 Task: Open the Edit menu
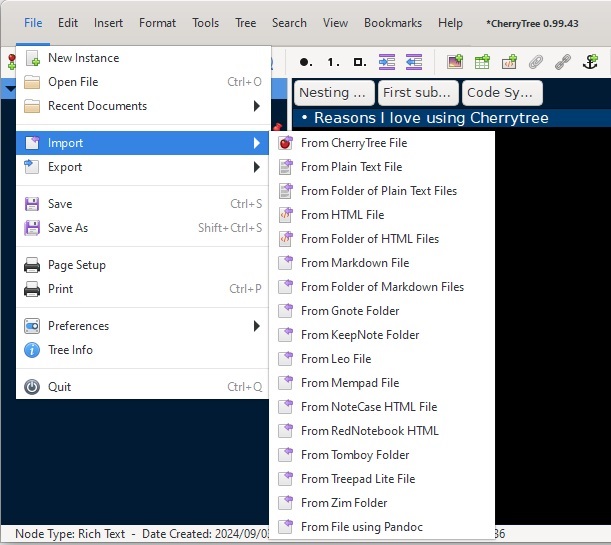point(68,23)
